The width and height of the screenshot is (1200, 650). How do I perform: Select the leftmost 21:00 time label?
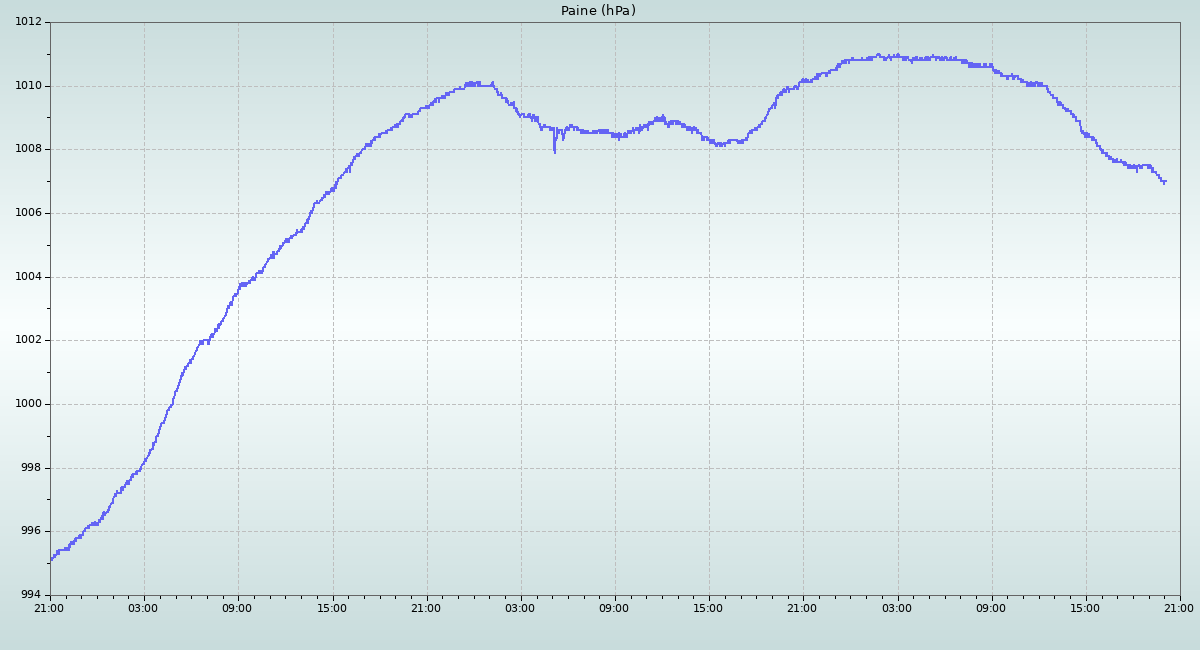49,608
